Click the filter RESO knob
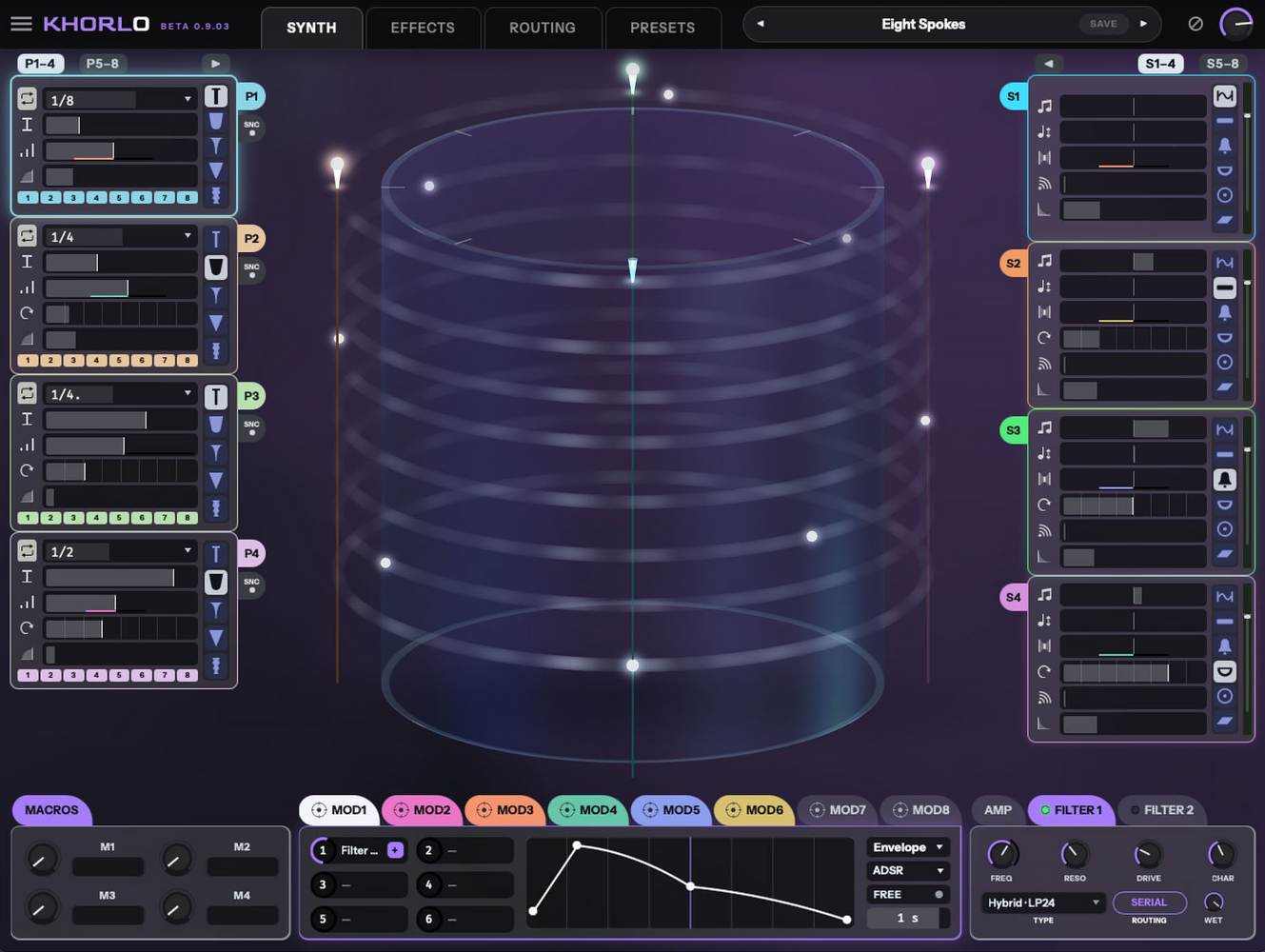 pos(1075,854)
